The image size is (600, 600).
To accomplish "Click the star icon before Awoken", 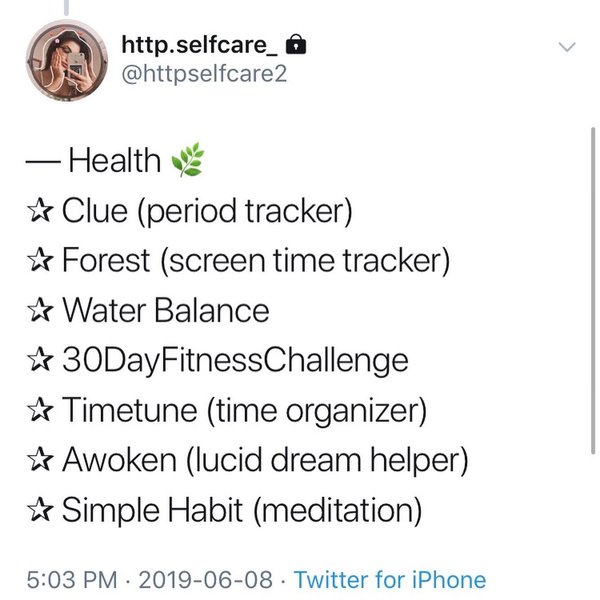I will pos(38,461).
